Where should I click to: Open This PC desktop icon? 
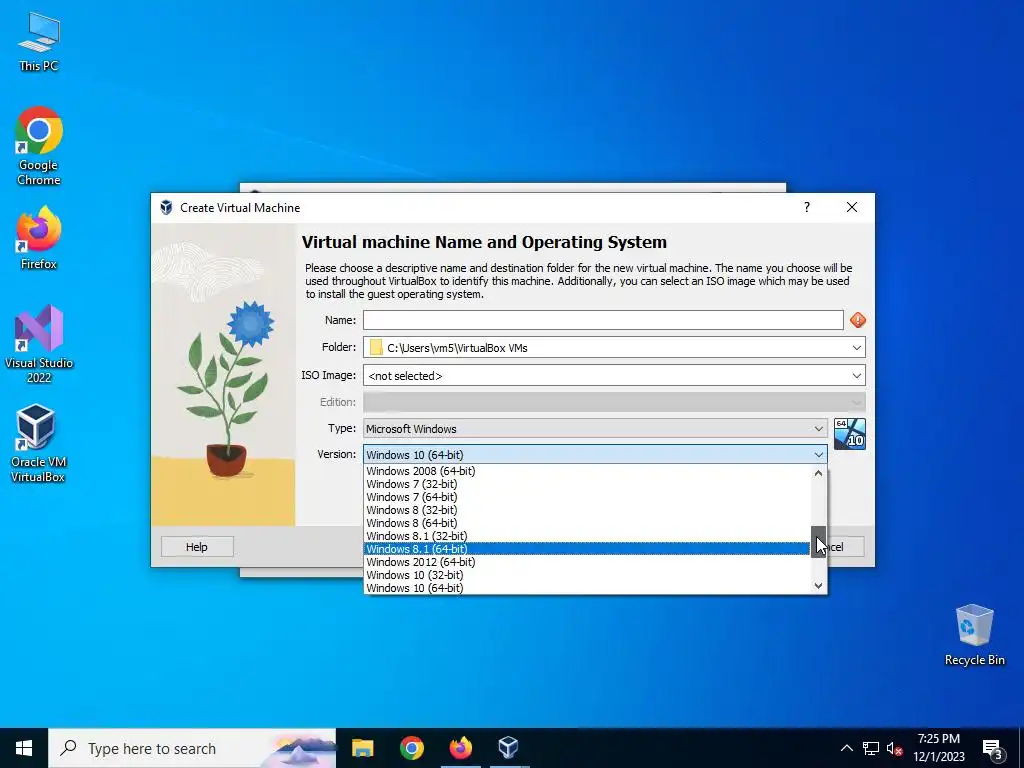39,41
